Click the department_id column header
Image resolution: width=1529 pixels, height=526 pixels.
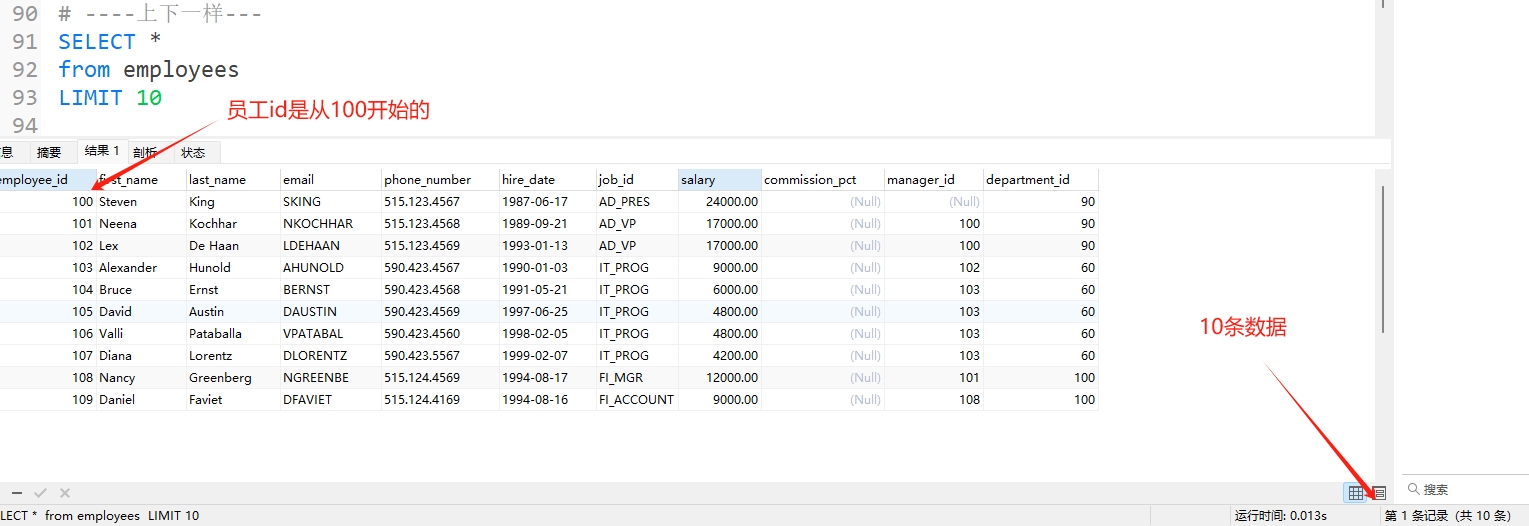point(1038,180)
